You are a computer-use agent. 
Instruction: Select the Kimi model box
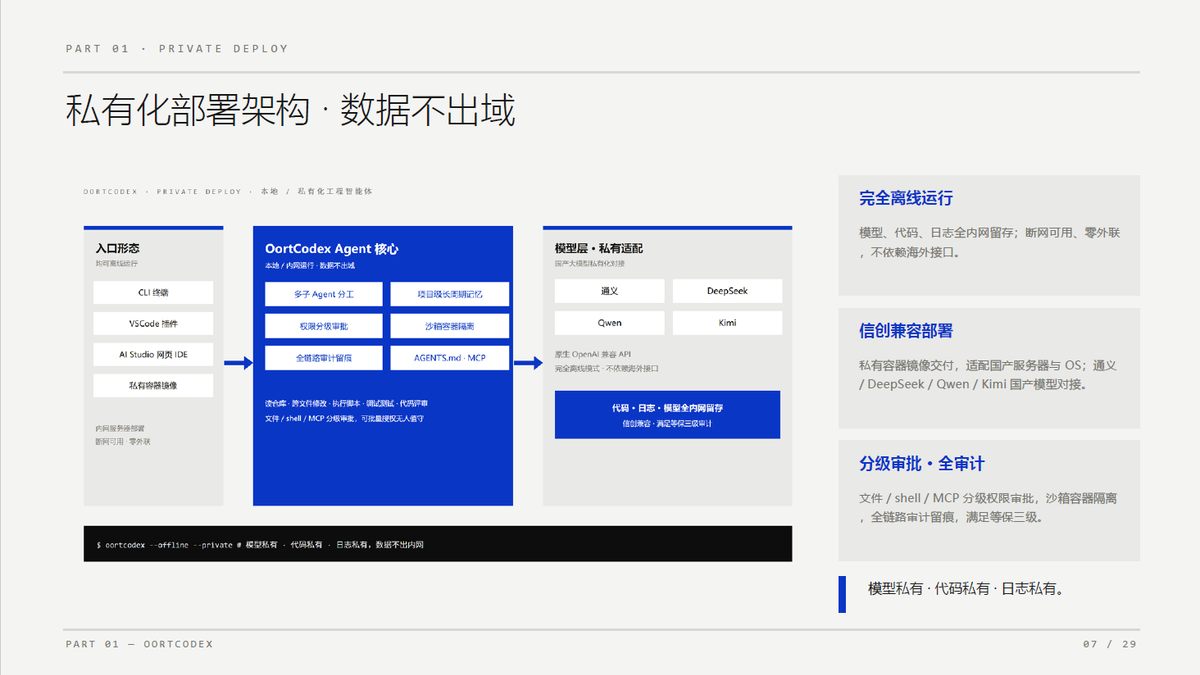point(727,323)
